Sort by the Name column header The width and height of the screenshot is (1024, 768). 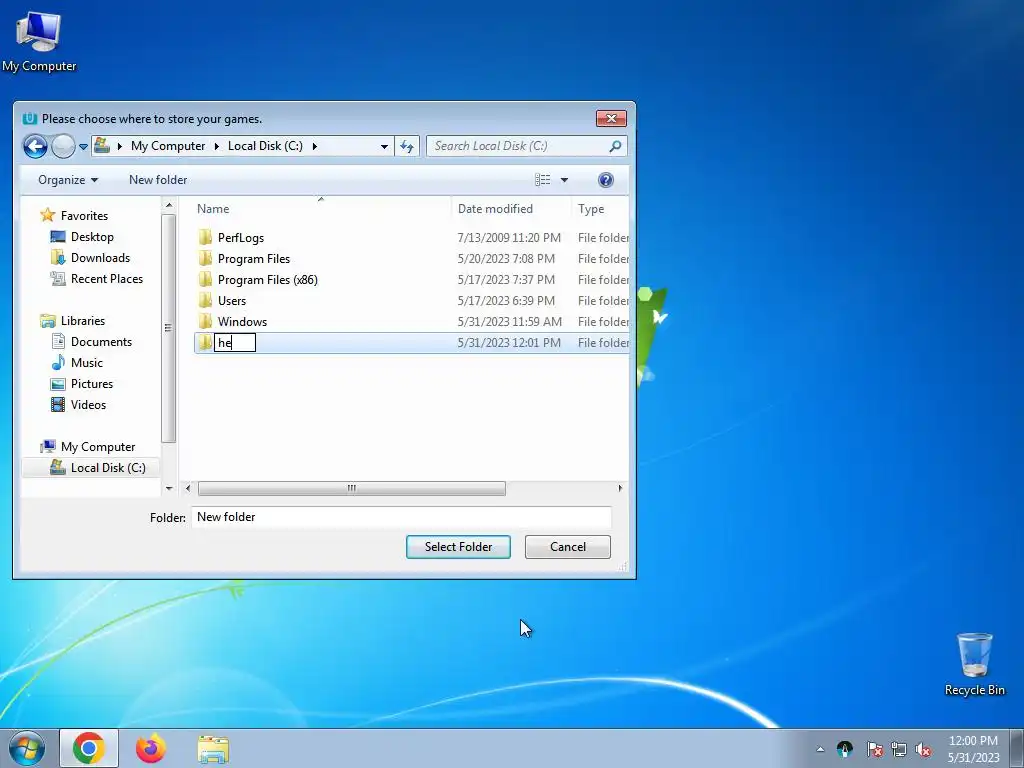pos(213,208)
